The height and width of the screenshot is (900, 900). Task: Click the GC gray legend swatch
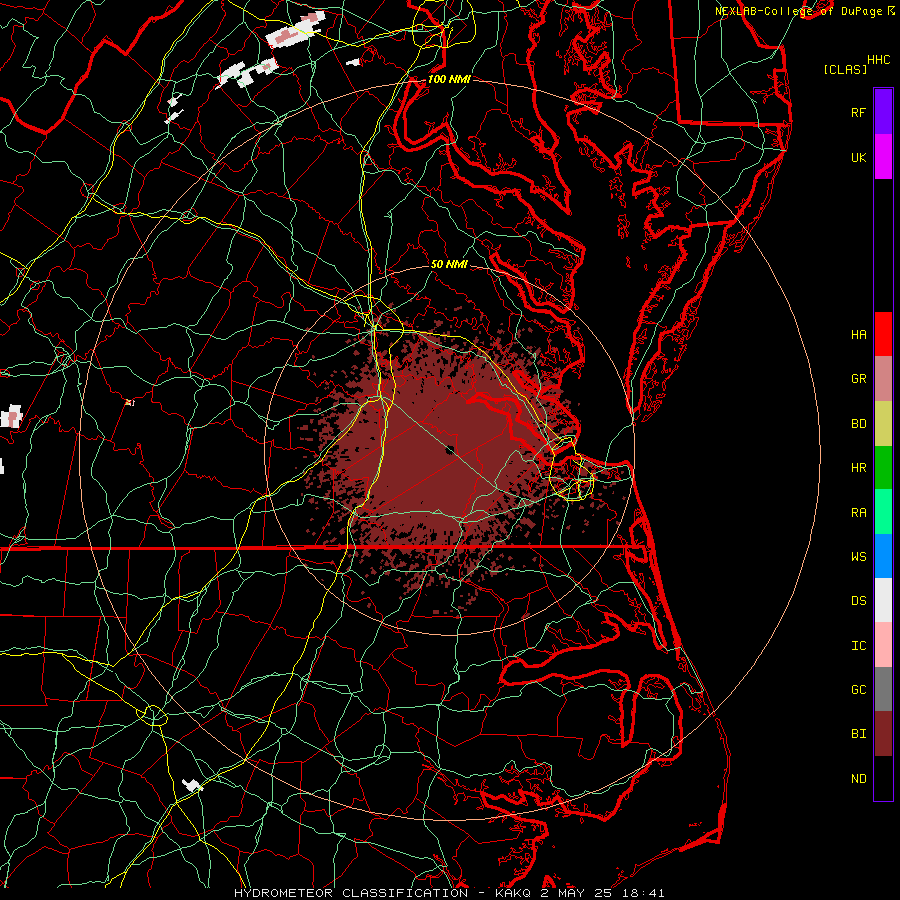pyautogui.click(x=883, y=689)
